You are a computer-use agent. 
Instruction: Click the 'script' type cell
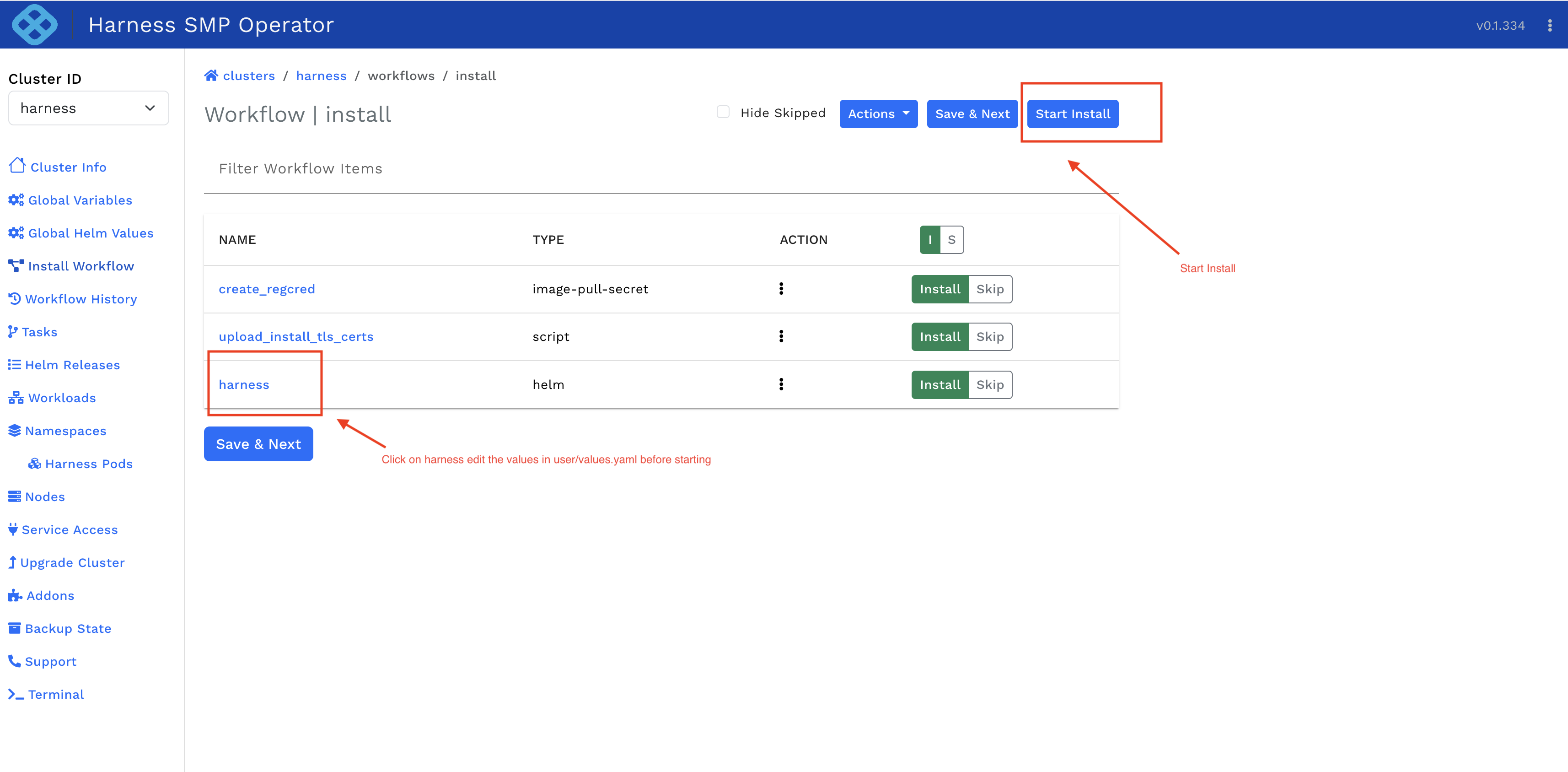click(551, 337)
